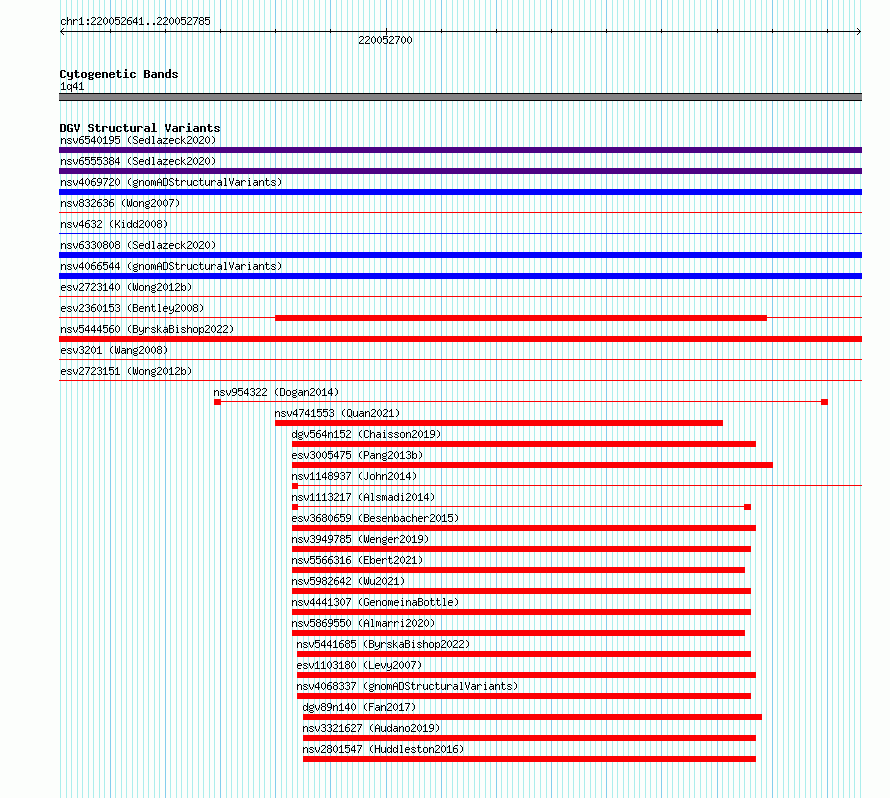The height and width of the screenshot is (798, 890).
Task: Click the thick red esv2360153 bar
Action: click(x=521, y=318)
